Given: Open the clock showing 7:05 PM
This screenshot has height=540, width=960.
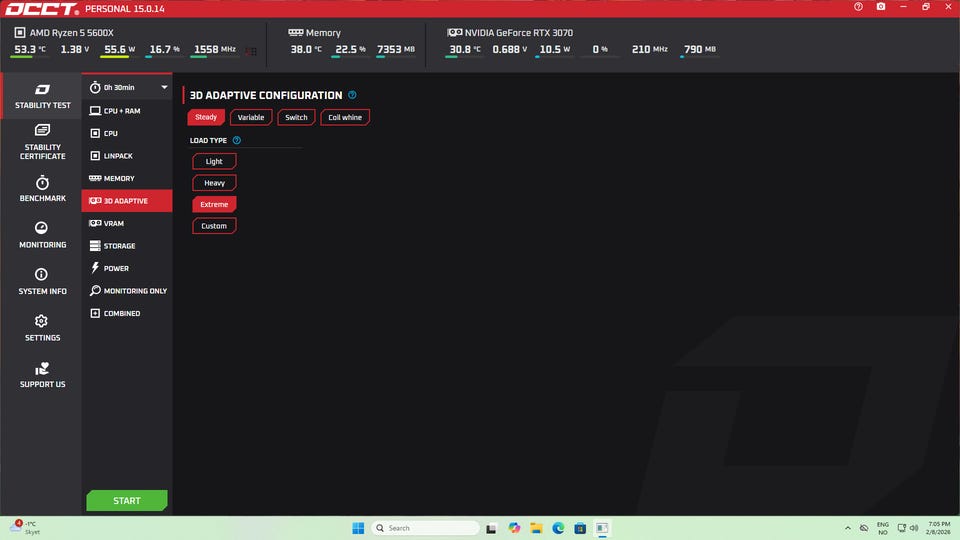Looking at the screenshot, I should click(x=939, y=528).
